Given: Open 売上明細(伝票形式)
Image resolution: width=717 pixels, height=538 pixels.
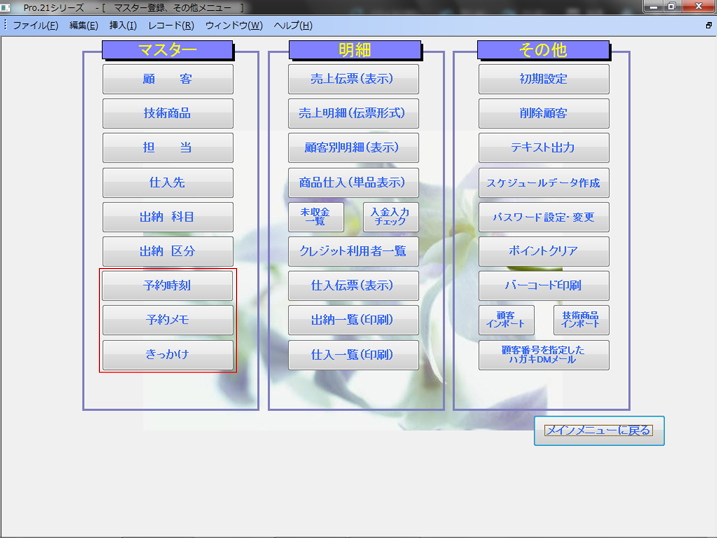Looking at the screenshot, I should coord(353,113).
